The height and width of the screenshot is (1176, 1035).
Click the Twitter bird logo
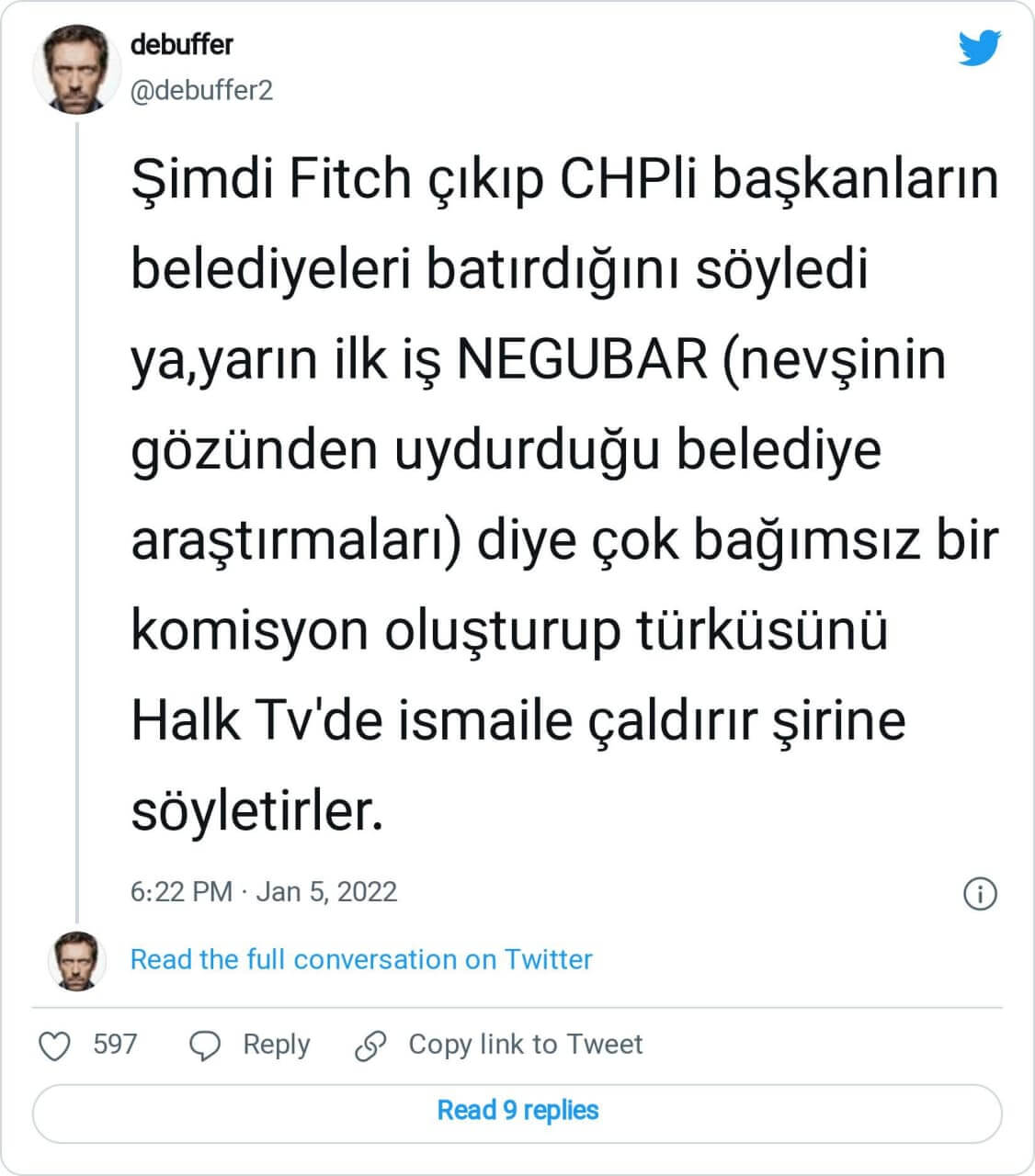978,48
